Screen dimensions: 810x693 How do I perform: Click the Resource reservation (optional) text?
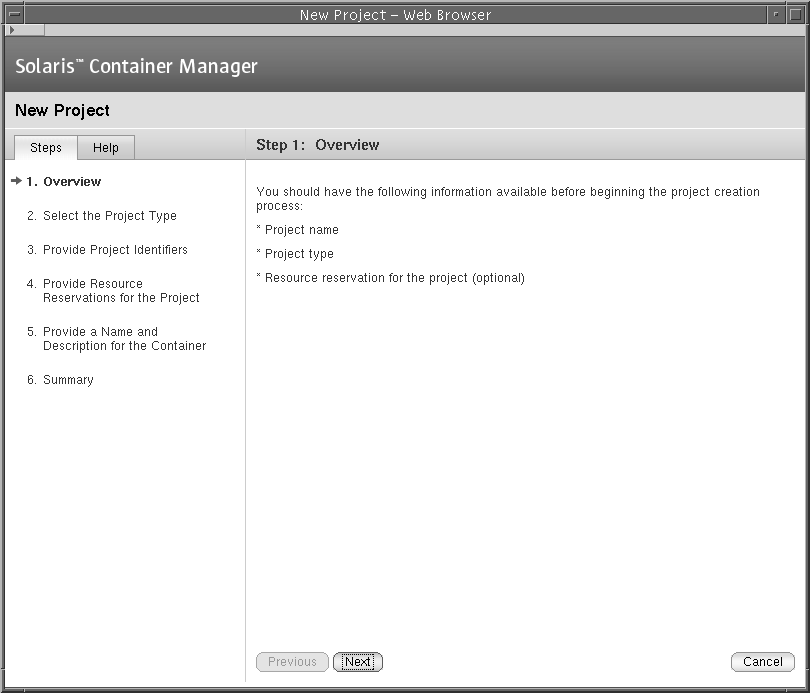(x=395, y=278)
